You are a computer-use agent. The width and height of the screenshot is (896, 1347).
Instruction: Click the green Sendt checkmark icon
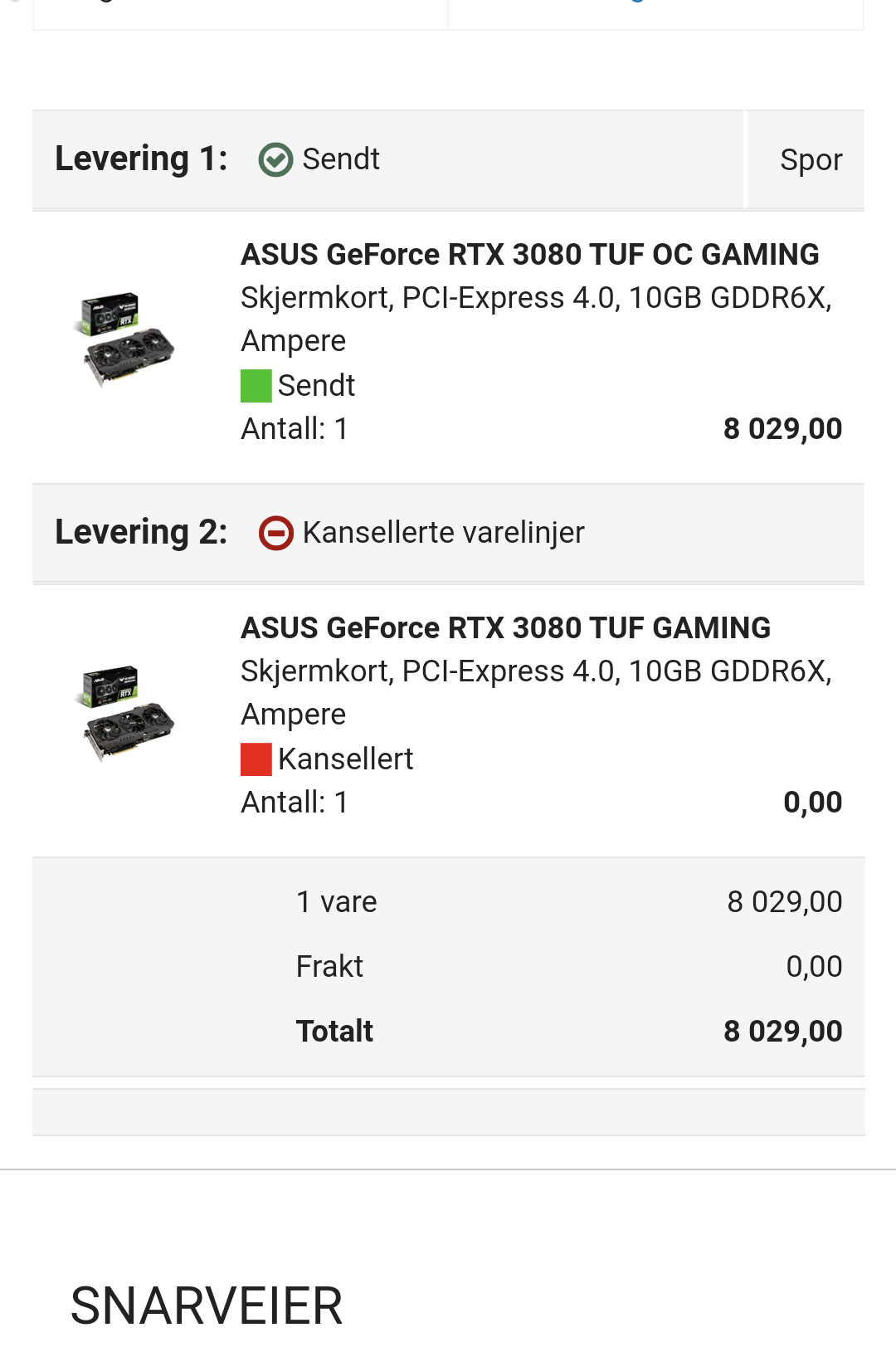click(275, 159)
